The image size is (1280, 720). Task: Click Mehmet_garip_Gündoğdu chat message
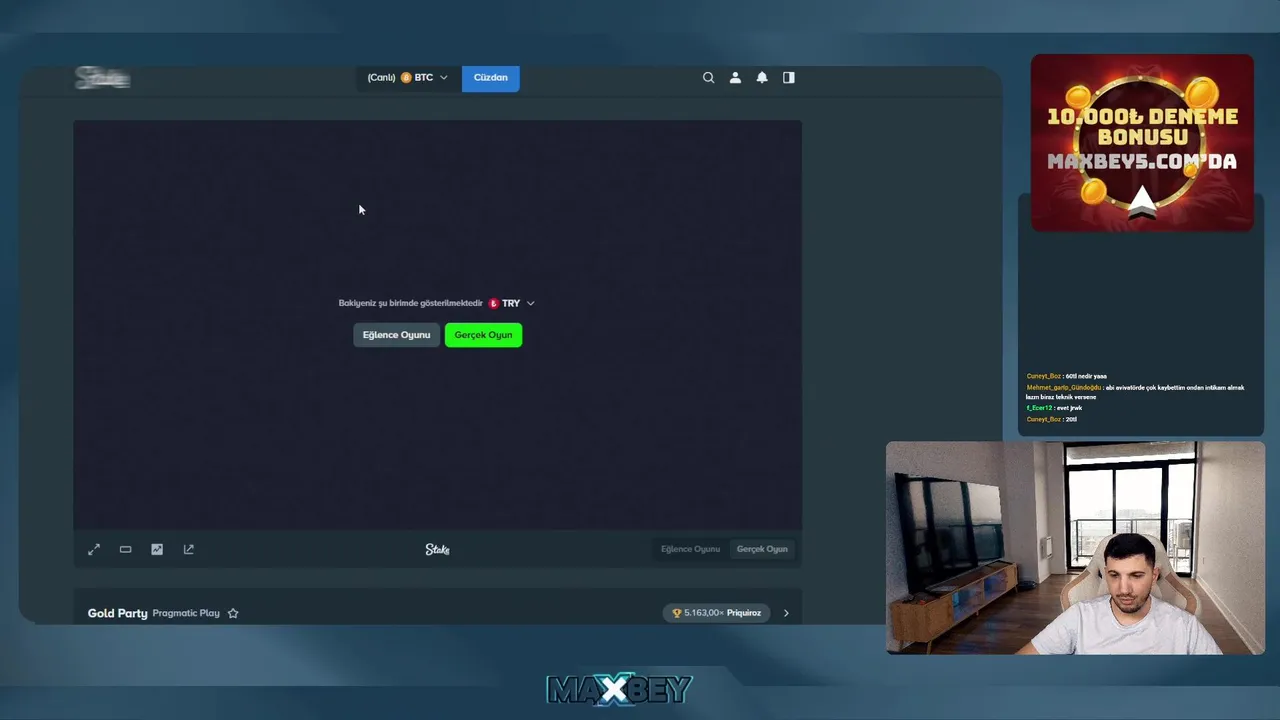[x=1135, y=392]
